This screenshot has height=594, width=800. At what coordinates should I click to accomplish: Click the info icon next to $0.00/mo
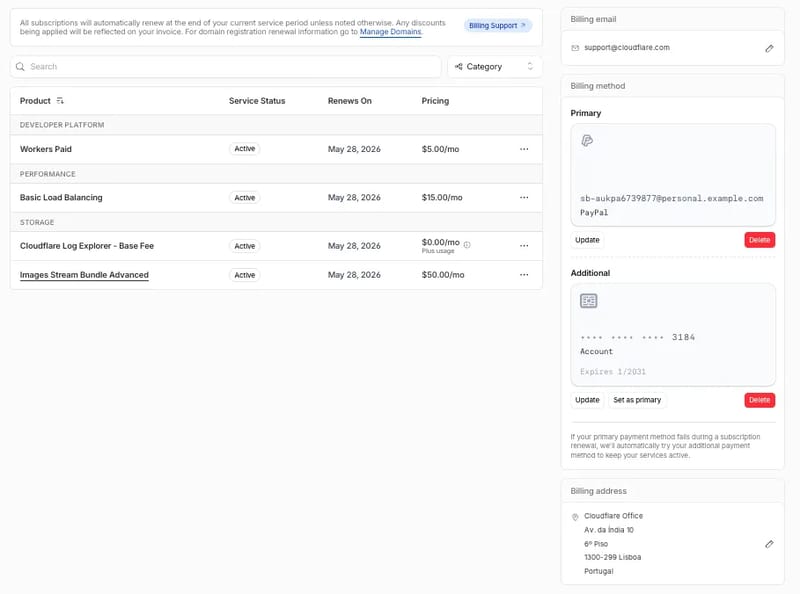point(467,245)
